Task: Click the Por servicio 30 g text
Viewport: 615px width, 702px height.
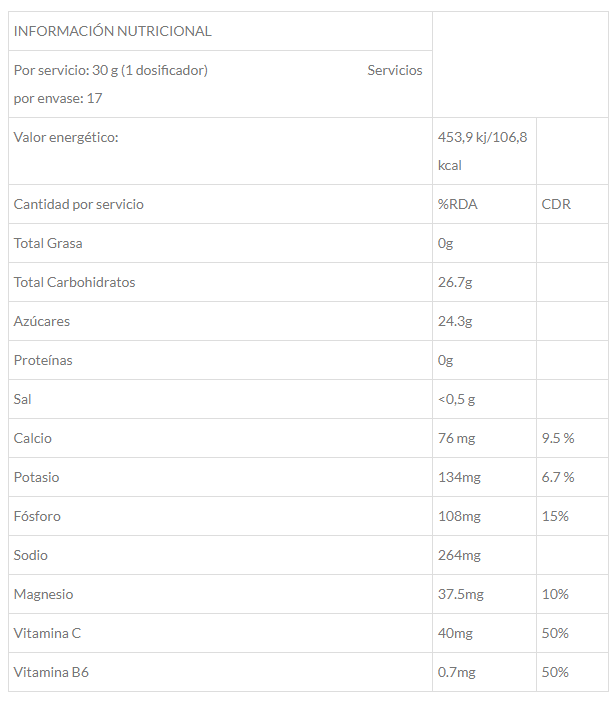Action: tap(110, 70)
